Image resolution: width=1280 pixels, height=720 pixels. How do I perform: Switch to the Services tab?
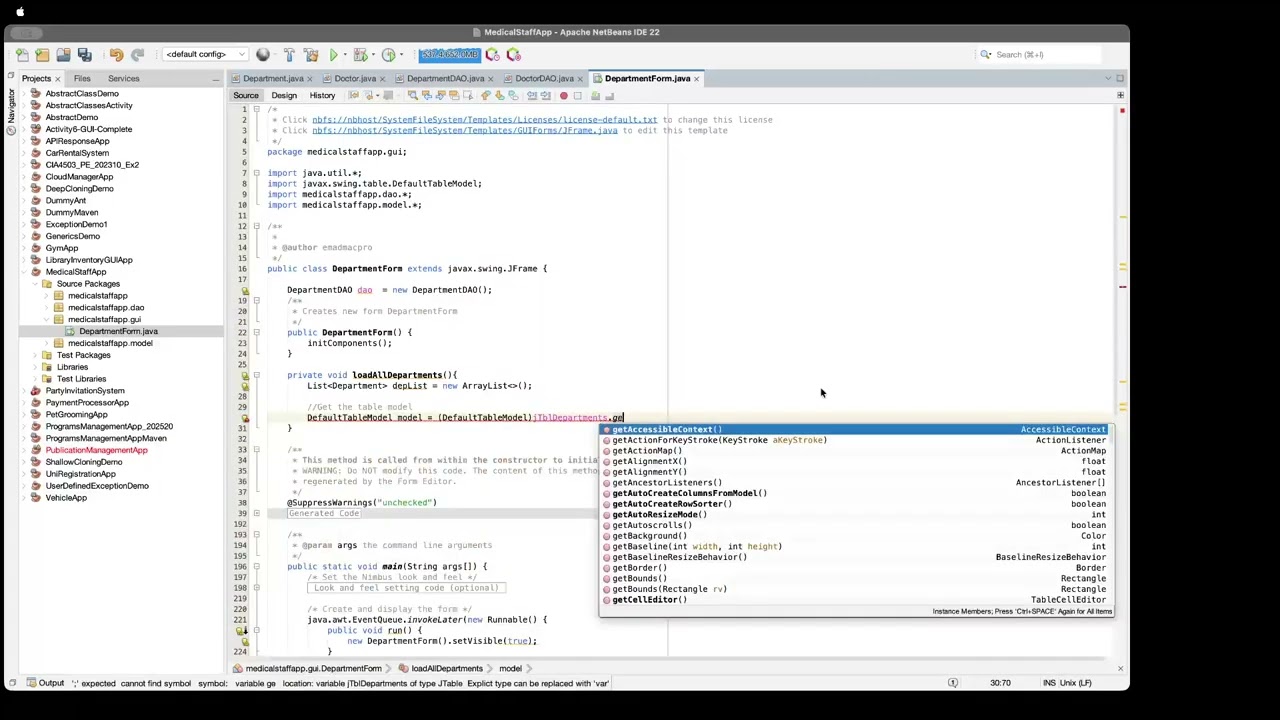click(123, 78)
